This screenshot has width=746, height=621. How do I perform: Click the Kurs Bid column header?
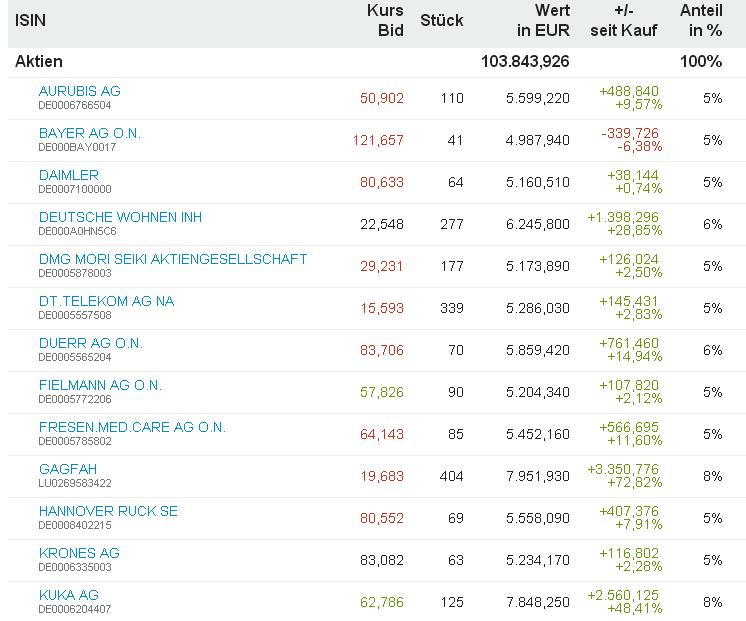pos(385,20)
